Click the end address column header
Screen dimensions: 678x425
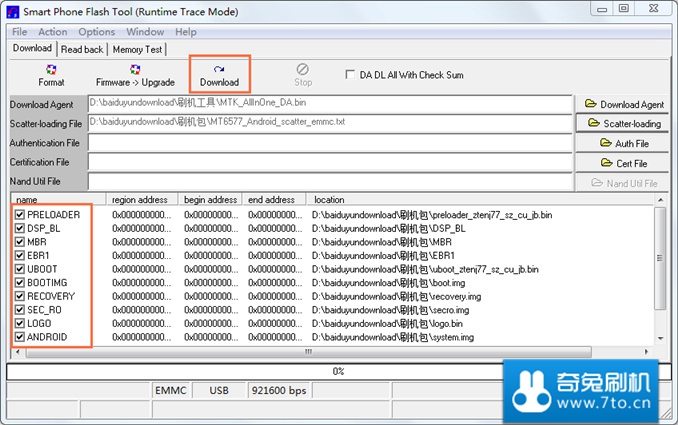coord(274,199)
